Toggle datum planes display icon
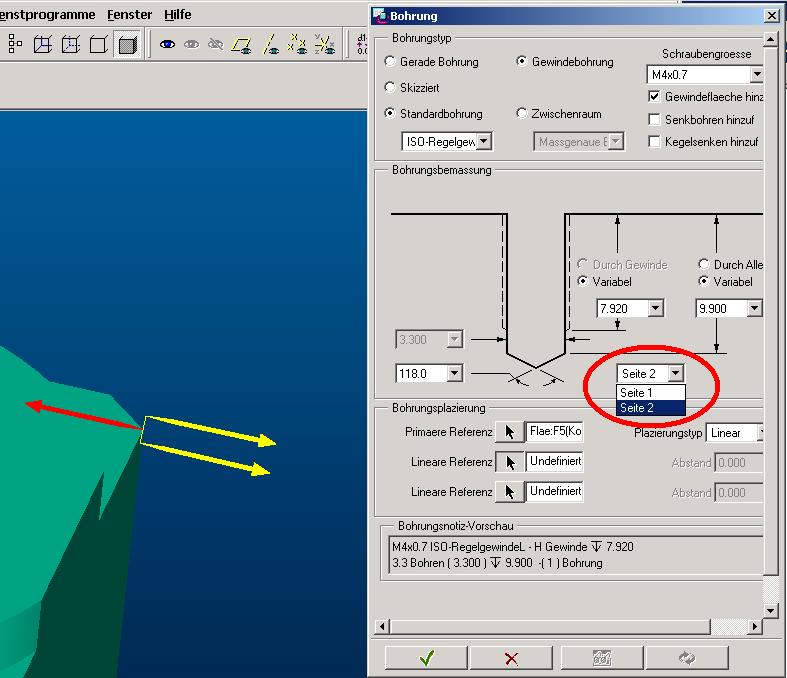This screenshot has width=787, height=678. tap(241, 45)
